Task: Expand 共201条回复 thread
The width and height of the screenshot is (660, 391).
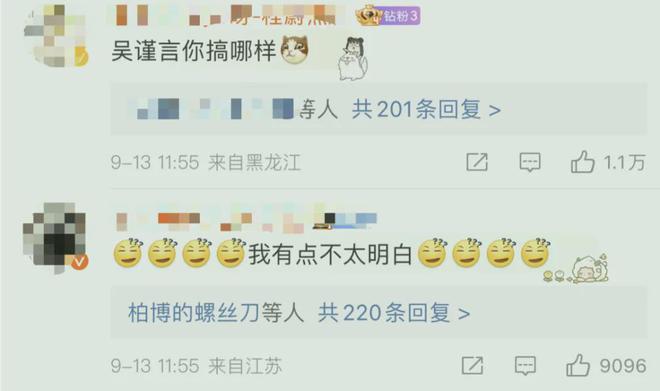Action: [x=426, y=110]
